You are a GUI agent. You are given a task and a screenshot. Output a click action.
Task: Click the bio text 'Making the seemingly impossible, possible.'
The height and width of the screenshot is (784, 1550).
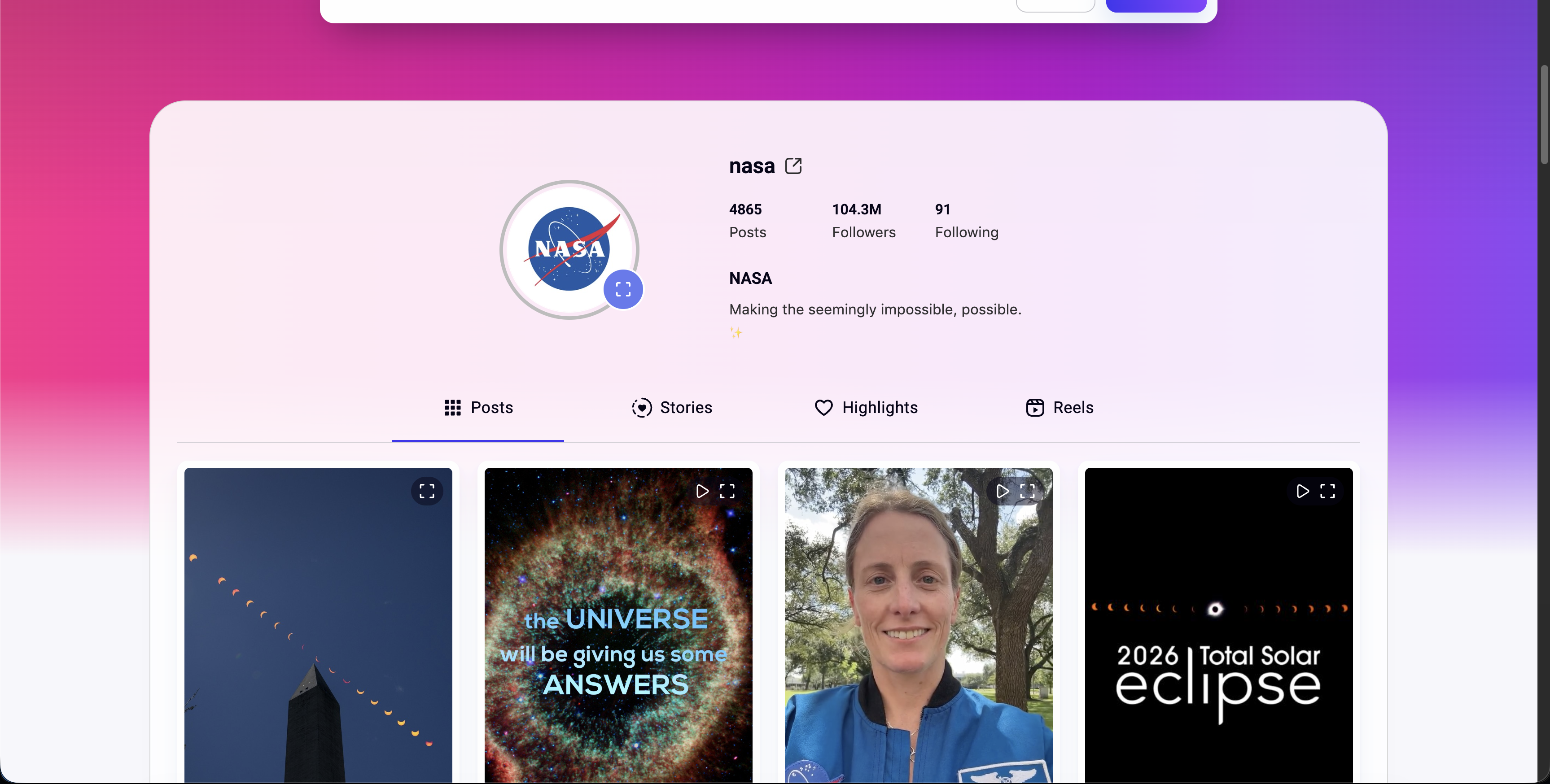[x=876, y=309]
